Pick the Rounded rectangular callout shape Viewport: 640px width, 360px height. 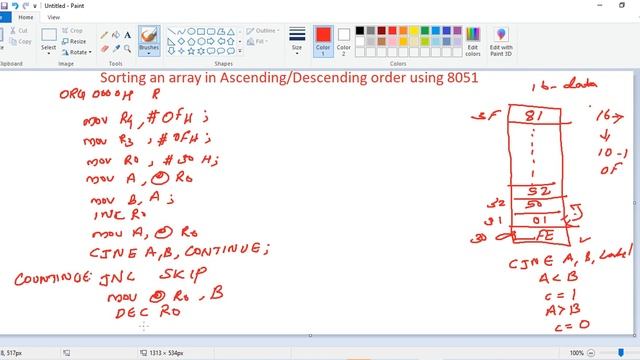click(211, 51)
